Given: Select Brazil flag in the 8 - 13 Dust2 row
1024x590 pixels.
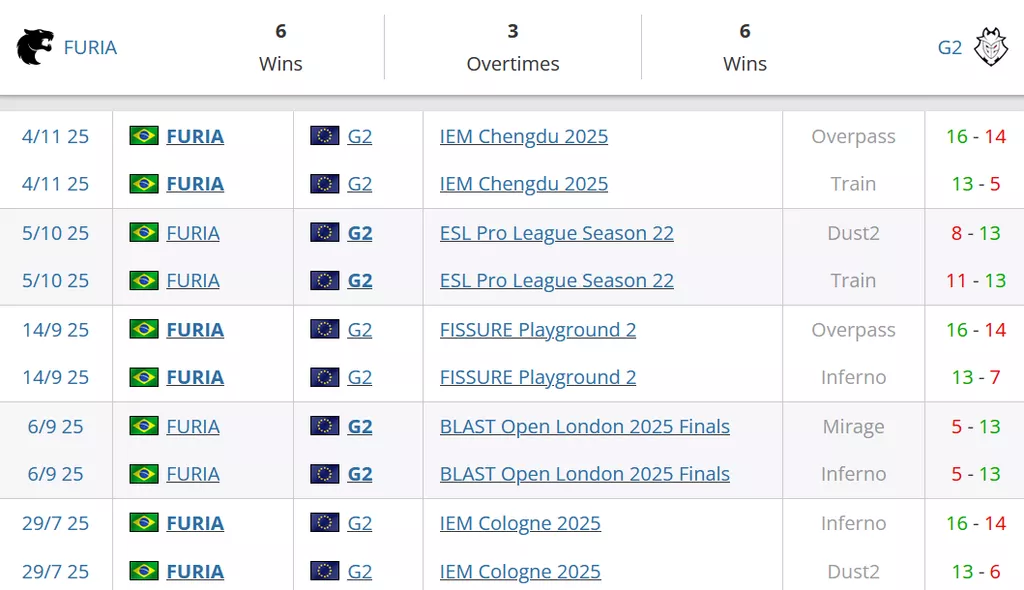Looking at the screenshot, I should point(144,233).
